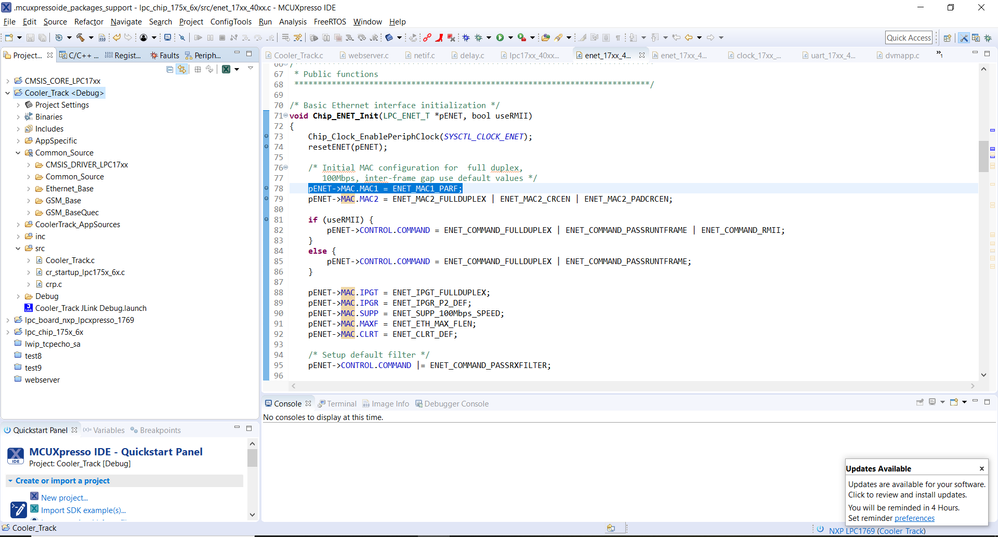The image size is (998, 537).
Task: Collapse Create or import a project section
Action: point(10,481)
